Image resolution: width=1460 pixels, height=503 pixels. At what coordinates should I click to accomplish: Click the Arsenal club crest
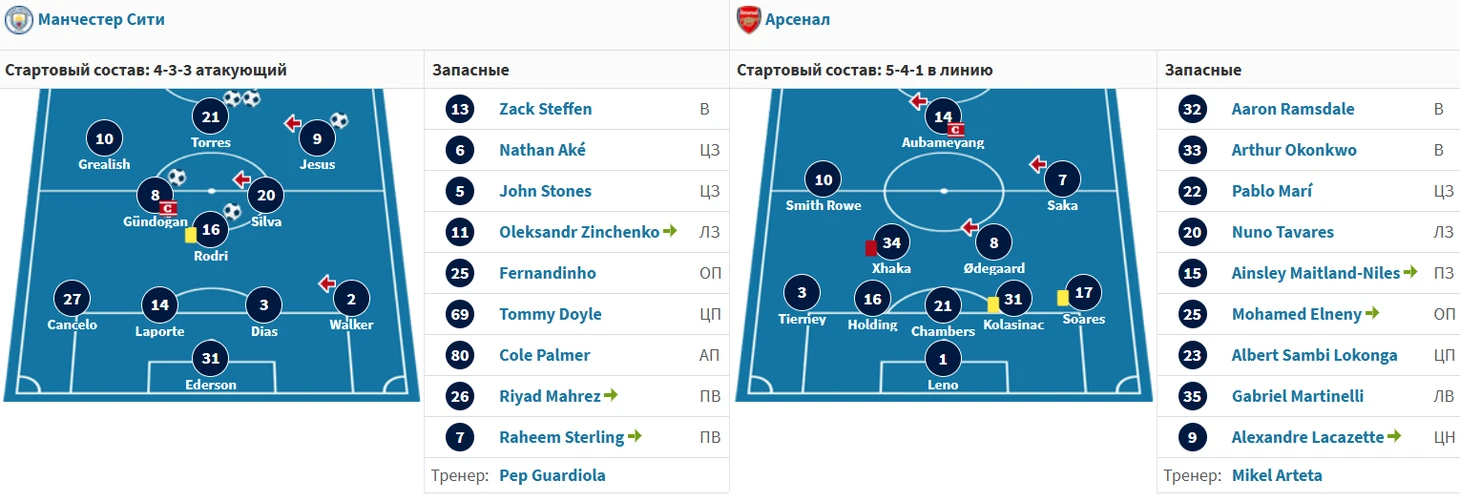748,19
